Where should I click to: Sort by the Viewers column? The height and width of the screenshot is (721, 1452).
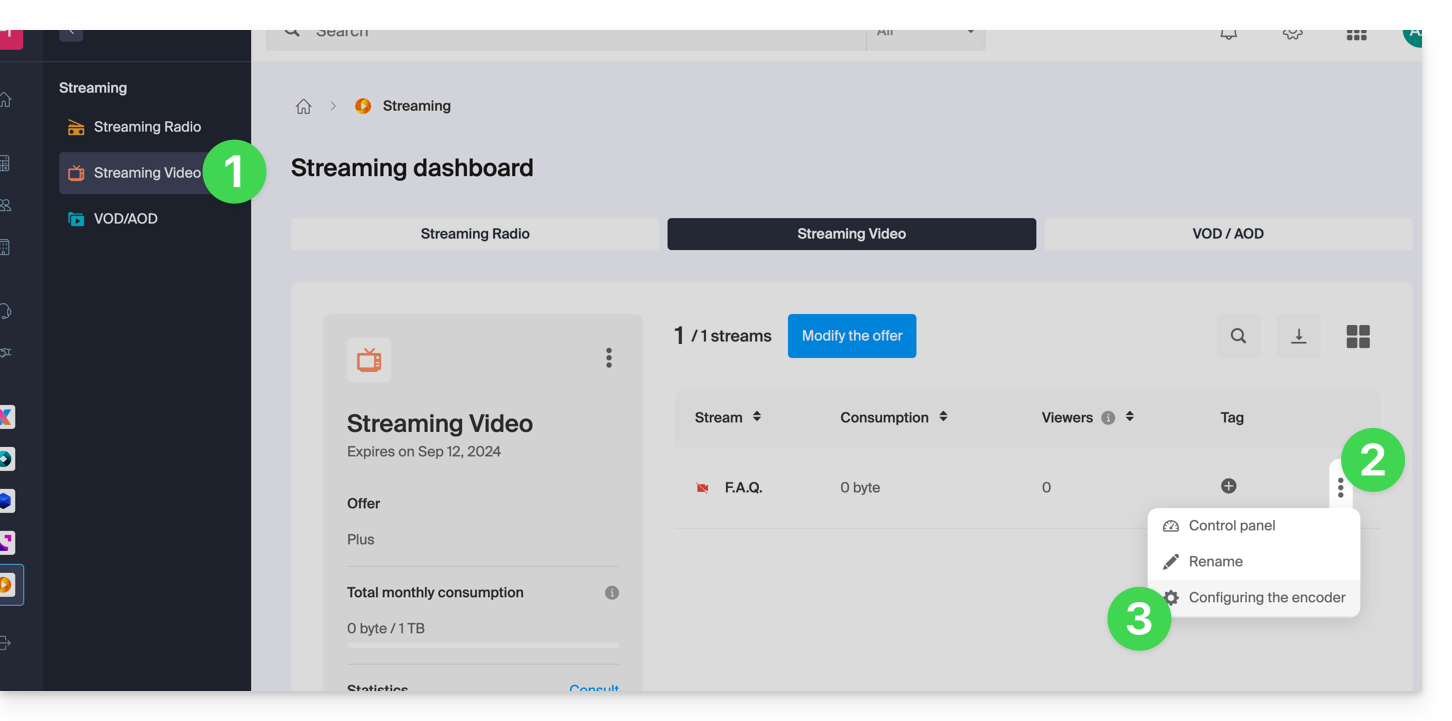pyautogui.click(x=1129, y=417)
